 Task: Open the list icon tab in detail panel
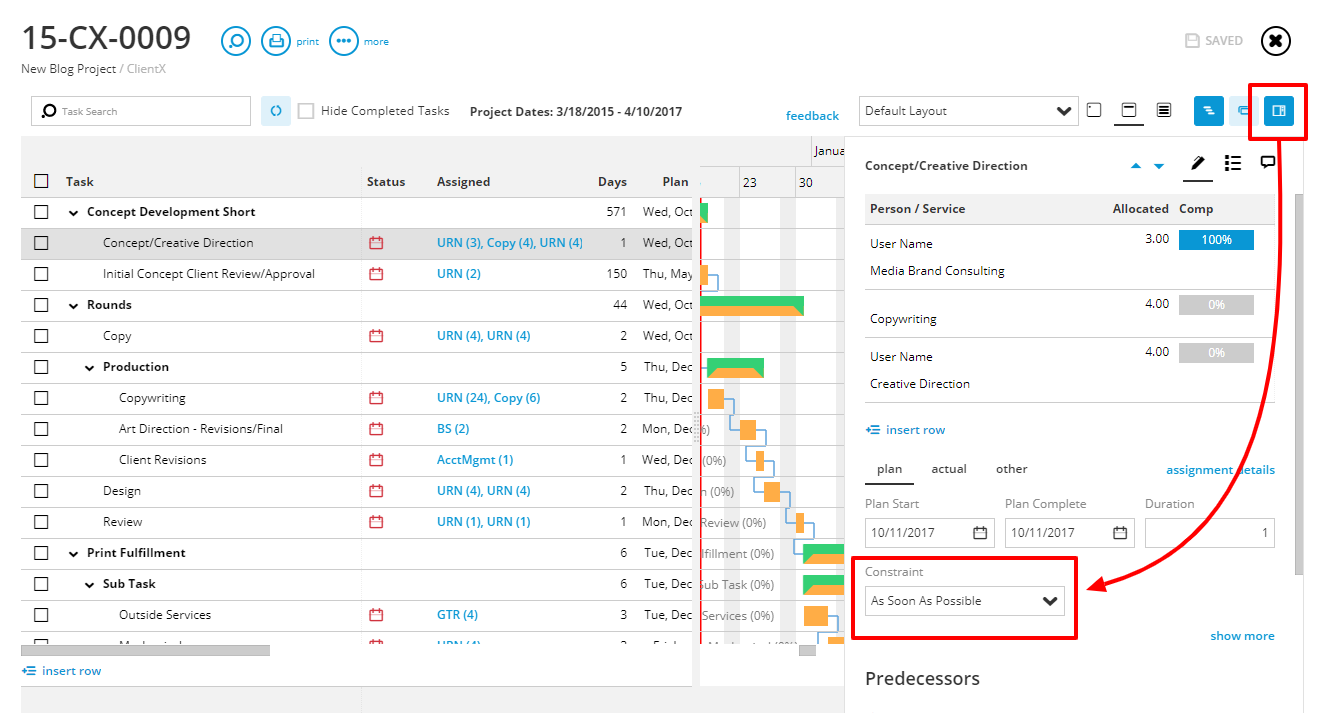tap(1233, 163)
